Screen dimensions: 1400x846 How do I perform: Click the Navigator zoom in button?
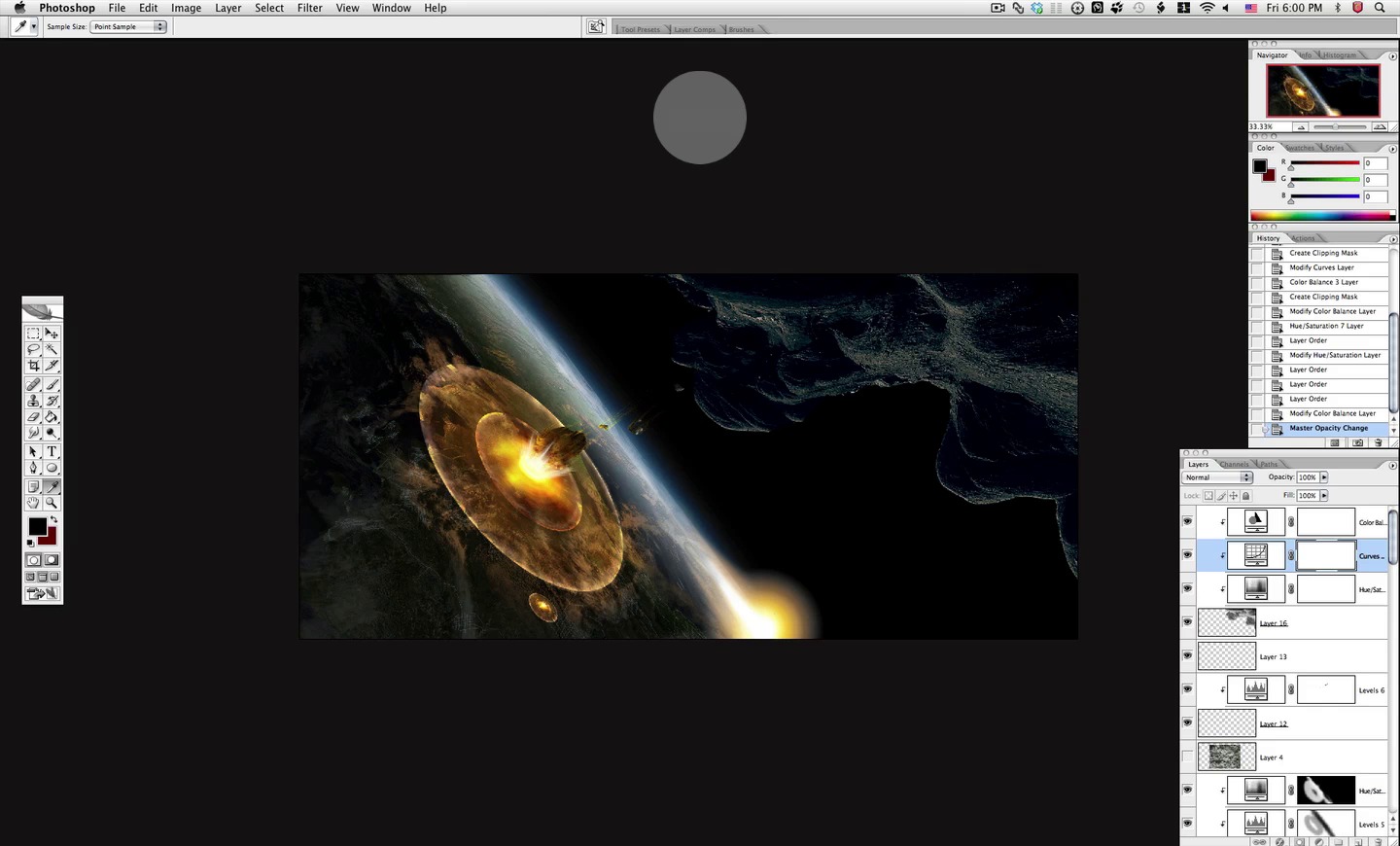click(x=1379, y=127)
